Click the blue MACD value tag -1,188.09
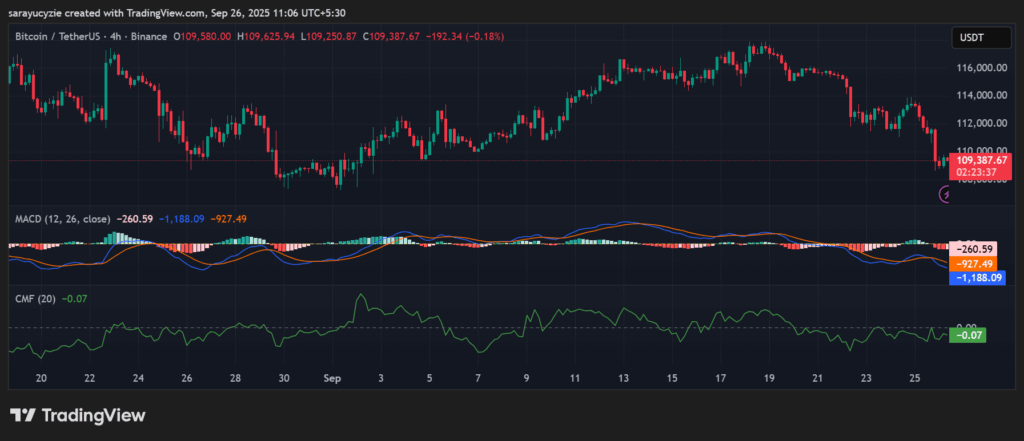 tap(979, 278)
